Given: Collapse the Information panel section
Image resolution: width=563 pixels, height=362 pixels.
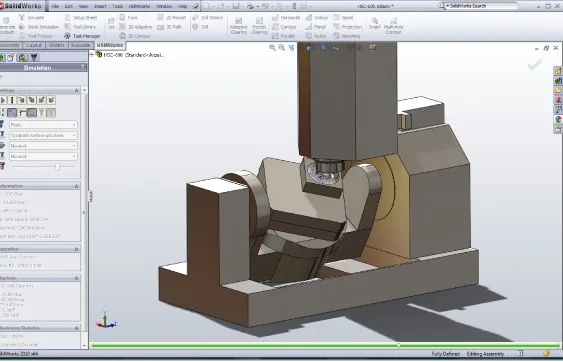Looking at the screenshot, I should pos(76,186).
